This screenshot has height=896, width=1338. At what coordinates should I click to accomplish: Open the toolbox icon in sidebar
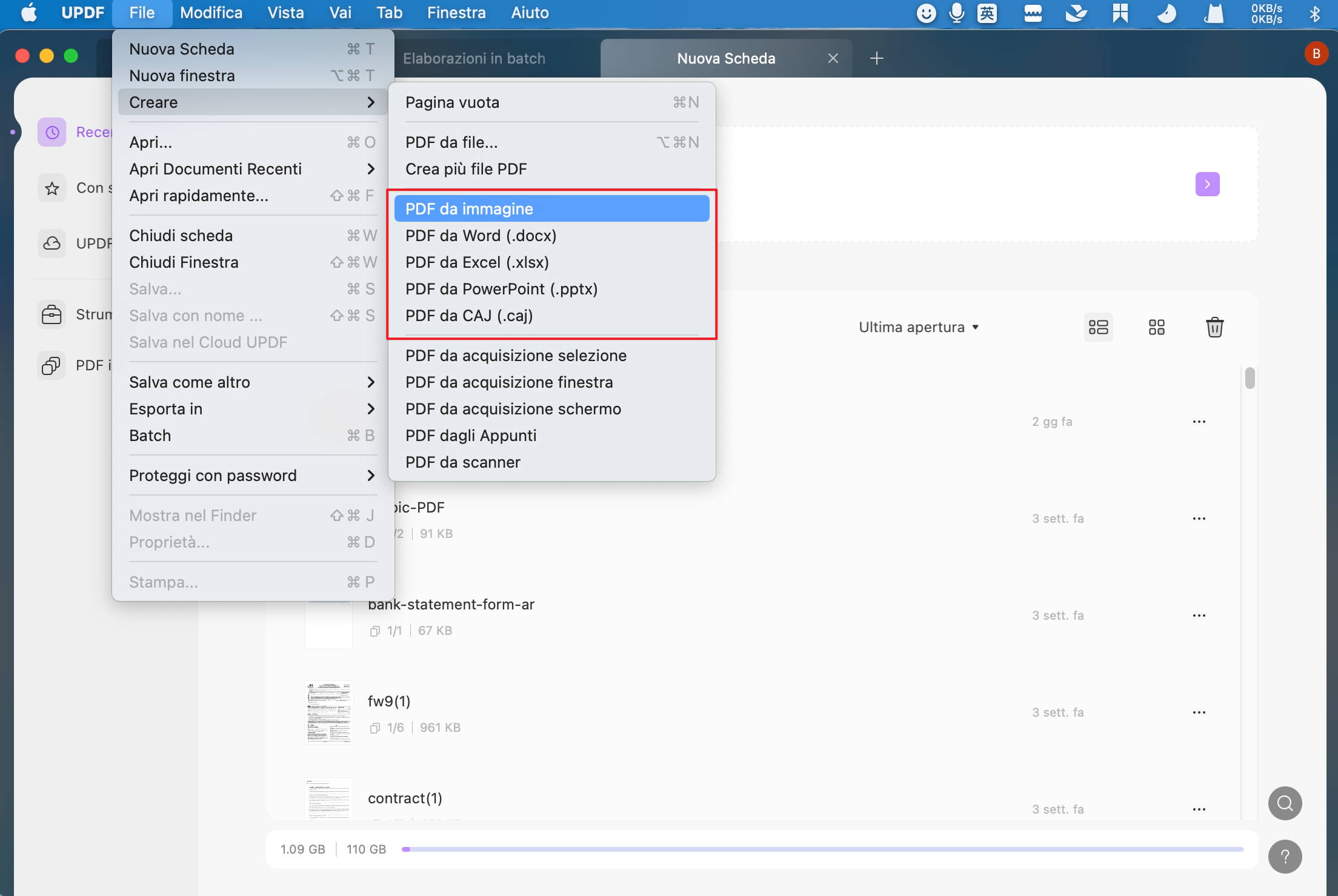tap(52, 314)
